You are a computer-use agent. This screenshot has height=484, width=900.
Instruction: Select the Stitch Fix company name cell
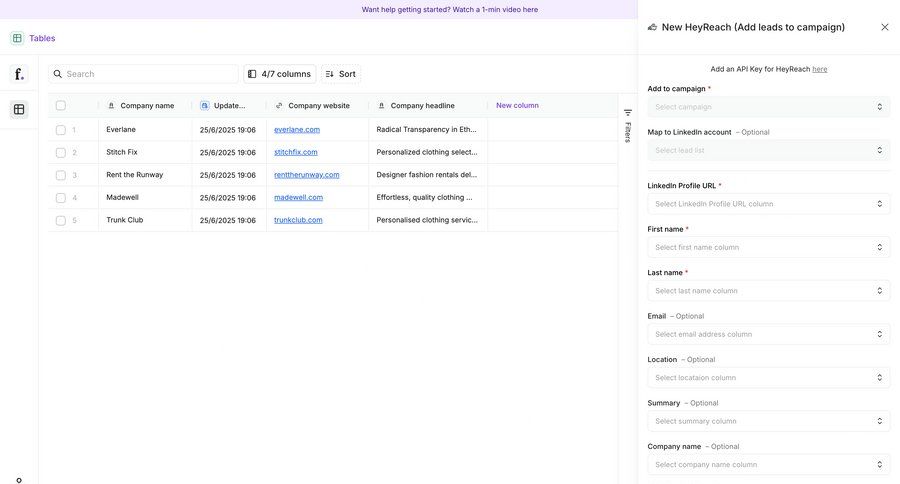click(145, 152)
